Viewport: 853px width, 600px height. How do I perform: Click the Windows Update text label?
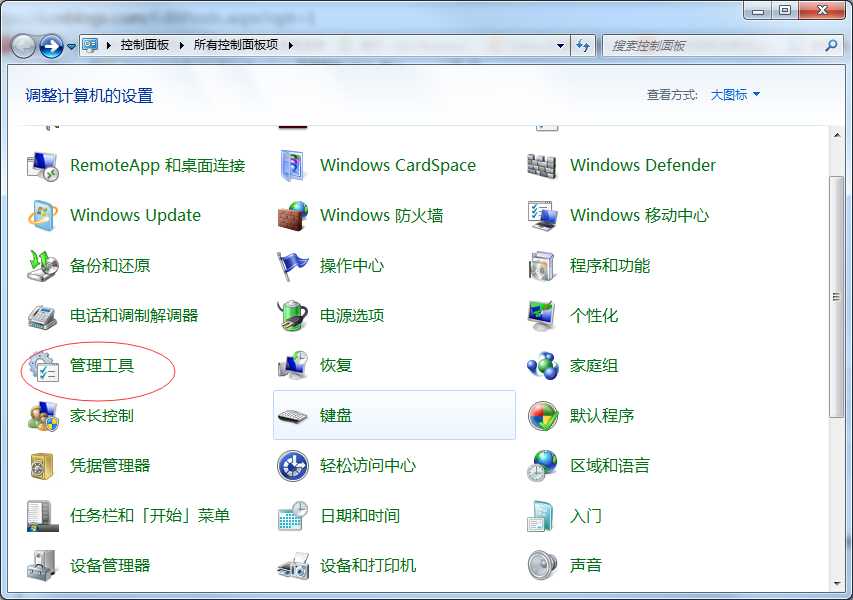[135, 215]
